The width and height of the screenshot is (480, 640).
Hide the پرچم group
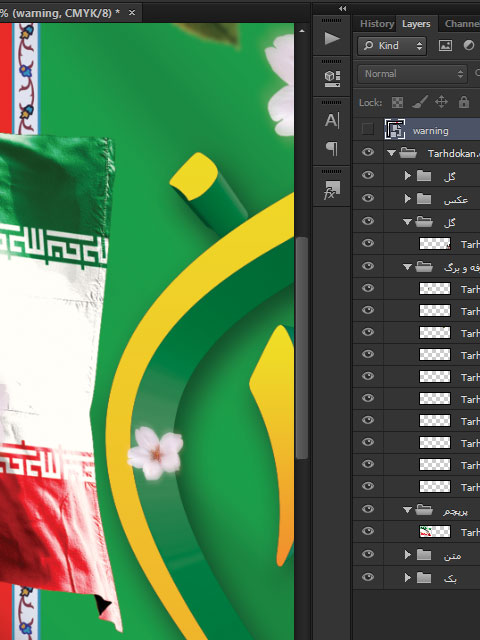[368, 509]
